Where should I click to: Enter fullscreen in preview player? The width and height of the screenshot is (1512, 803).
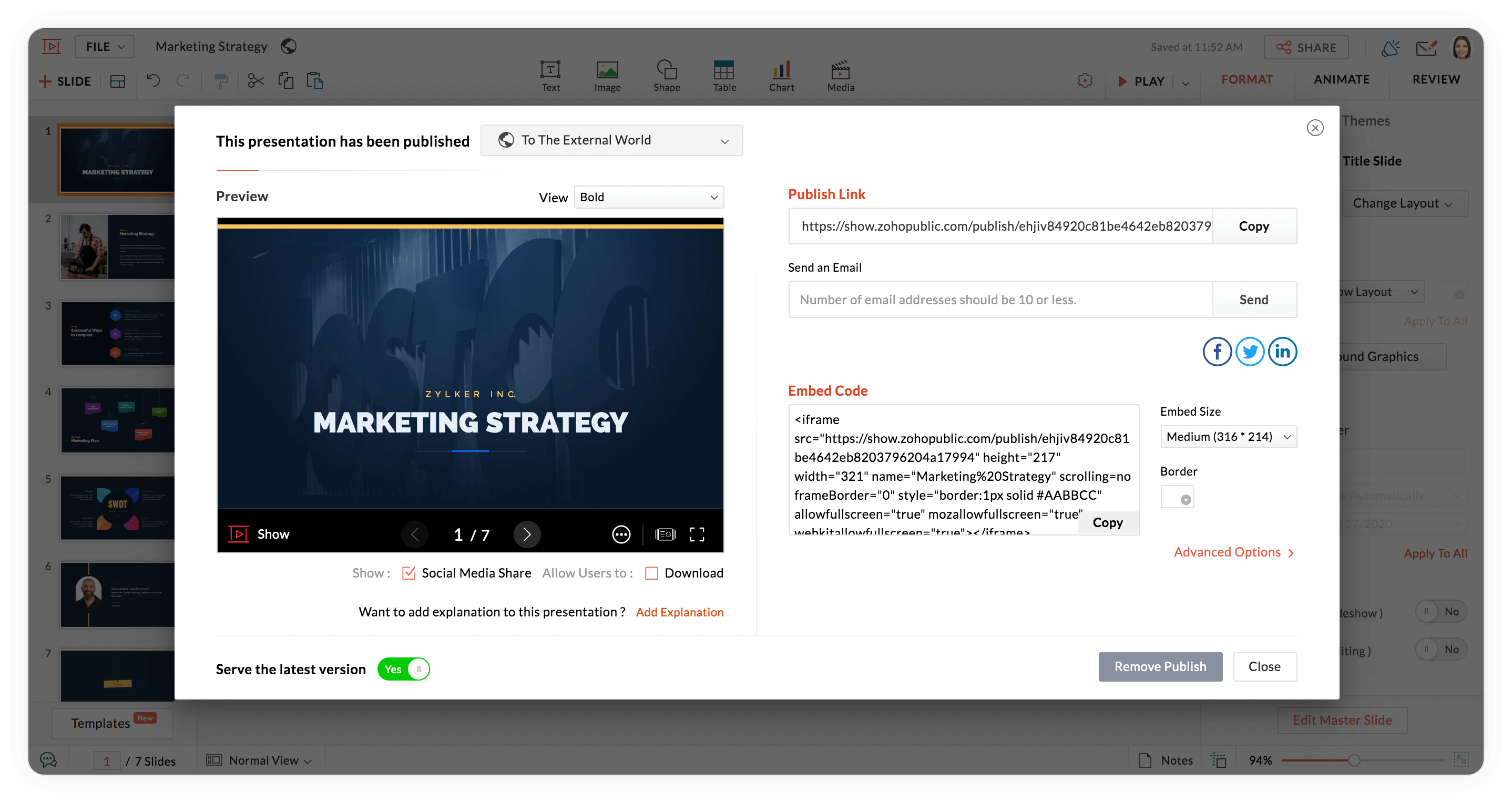pos(697,534)
